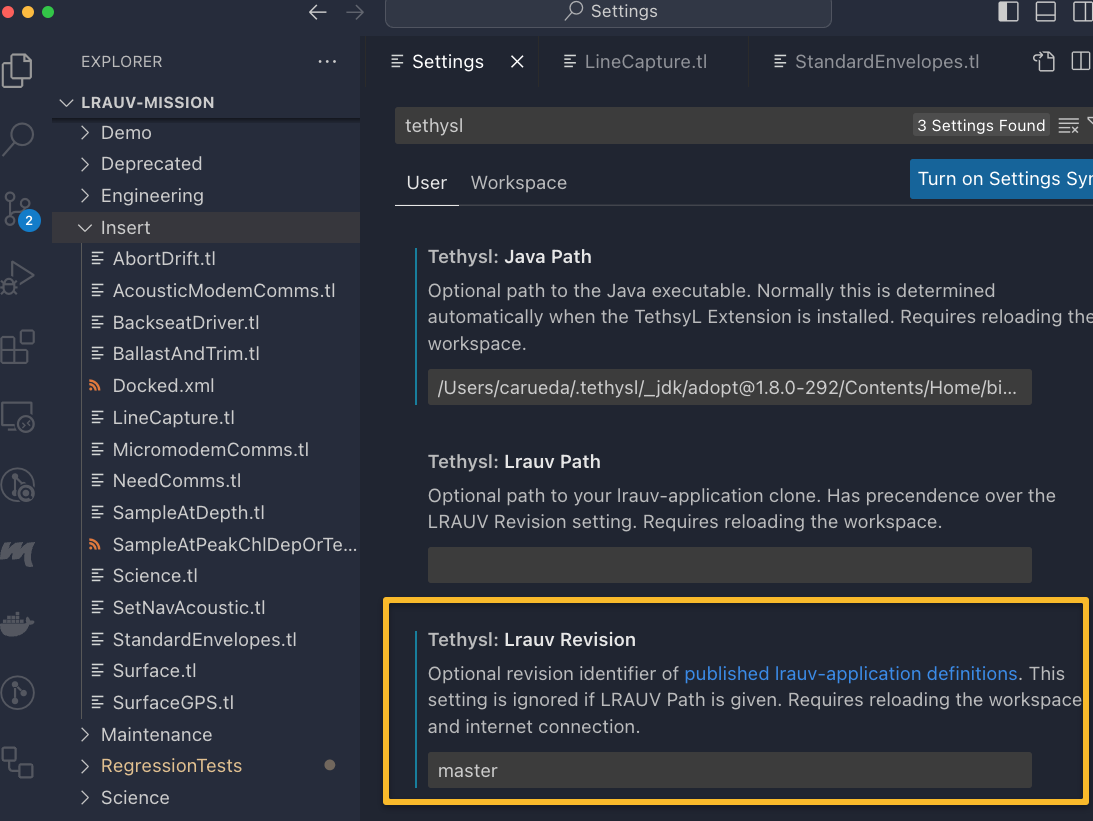Open the Remote Explorer view
The image size is (1093, 821).
(18, 416)
